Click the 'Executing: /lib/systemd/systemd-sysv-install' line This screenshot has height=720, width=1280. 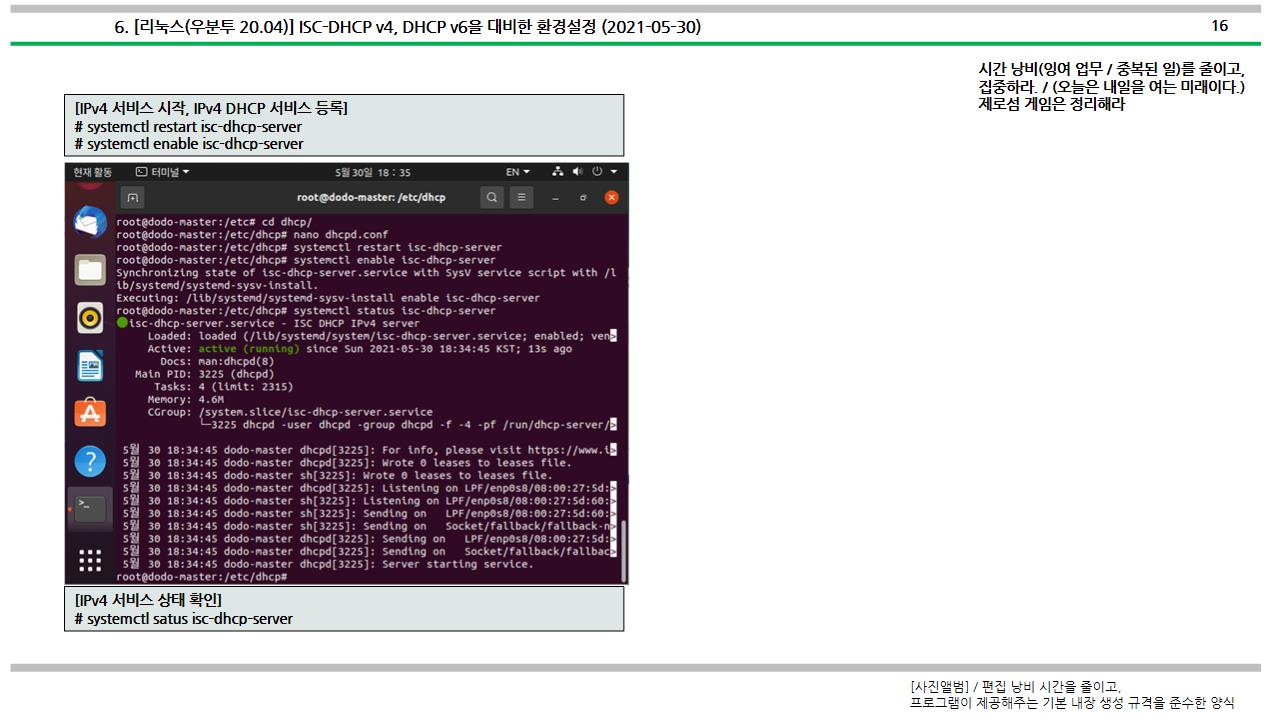[x=328, y=298]
